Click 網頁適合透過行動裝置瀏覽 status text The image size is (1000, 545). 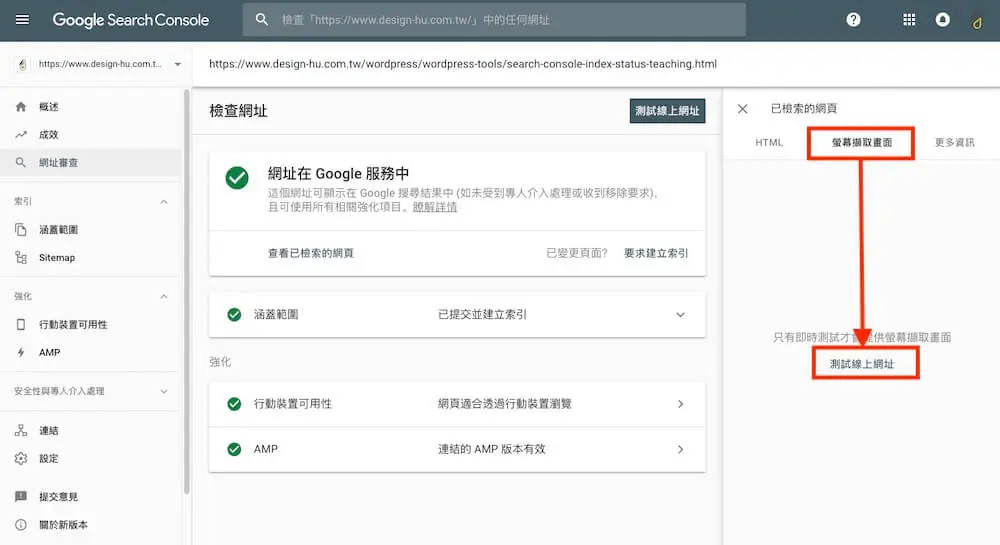pyautogui.click(x=504, y=403)
